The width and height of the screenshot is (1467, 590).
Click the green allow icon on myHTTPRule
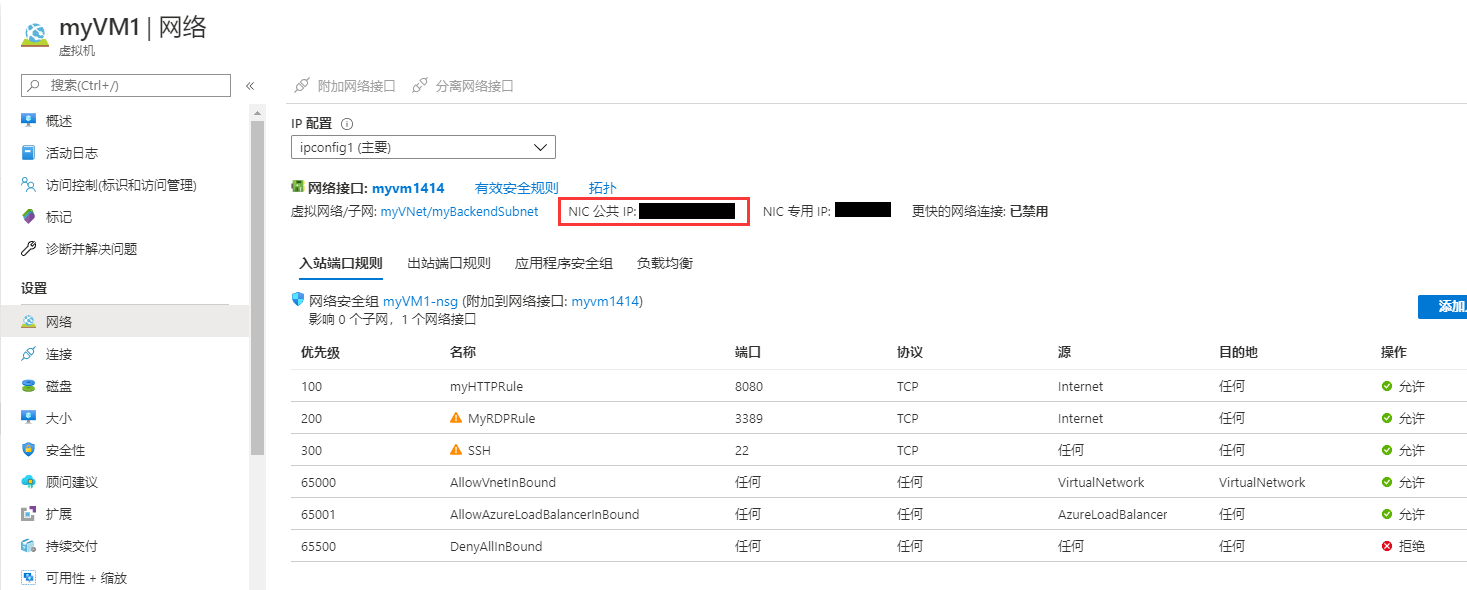pos(1387,386)
